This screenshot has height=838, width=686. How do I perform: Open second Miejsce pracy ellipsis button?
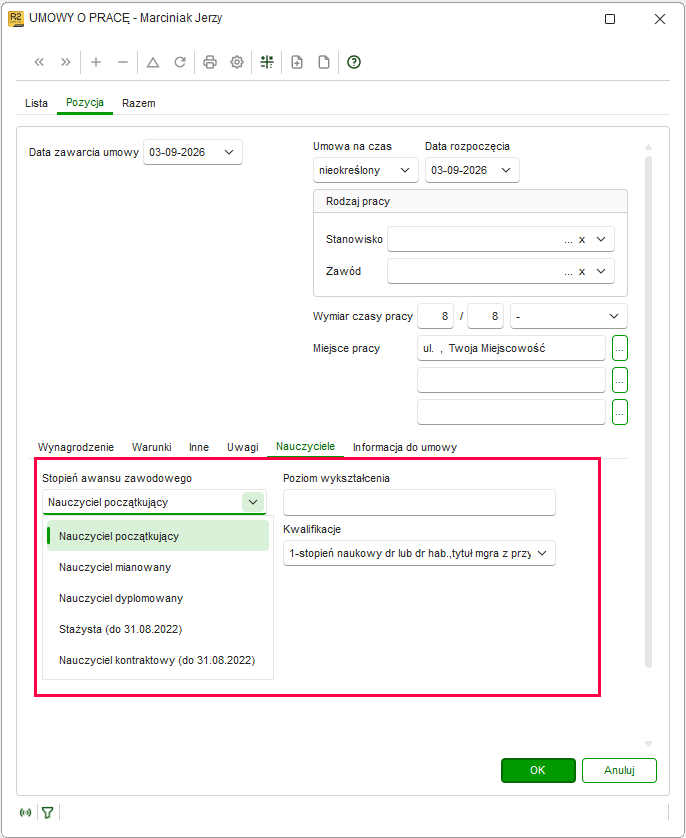[619, 381]
